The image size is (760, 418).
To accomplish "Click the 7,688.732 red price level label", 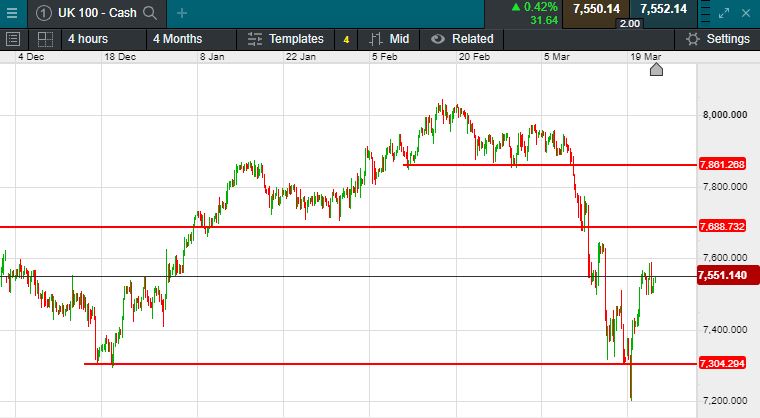I will tap(723, 227).
